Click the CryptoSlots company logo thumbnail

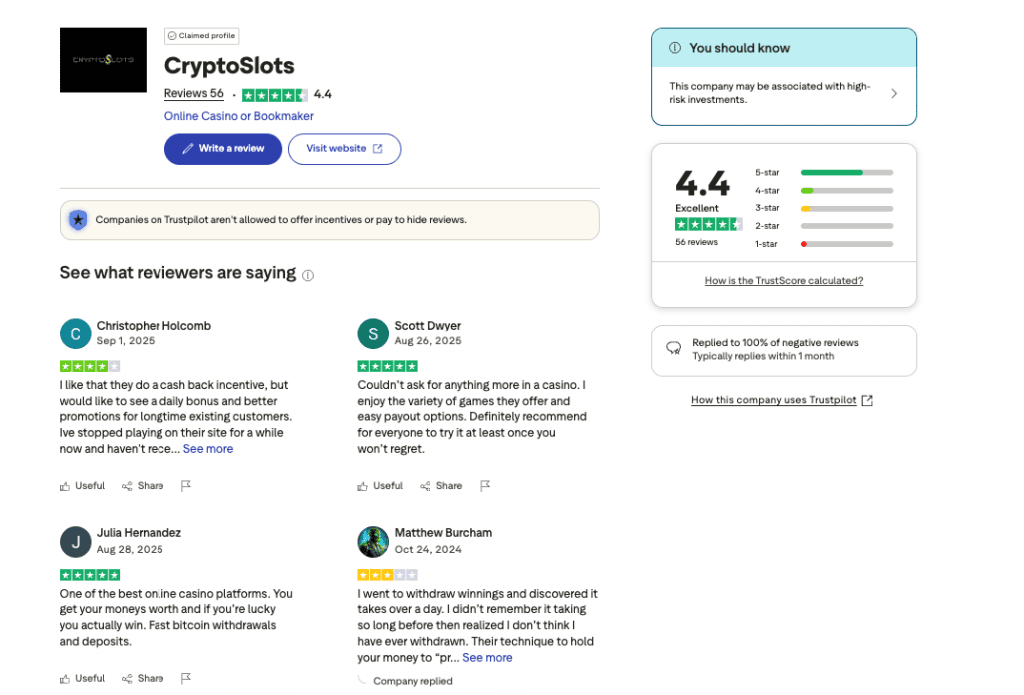(x=104, y=60)
